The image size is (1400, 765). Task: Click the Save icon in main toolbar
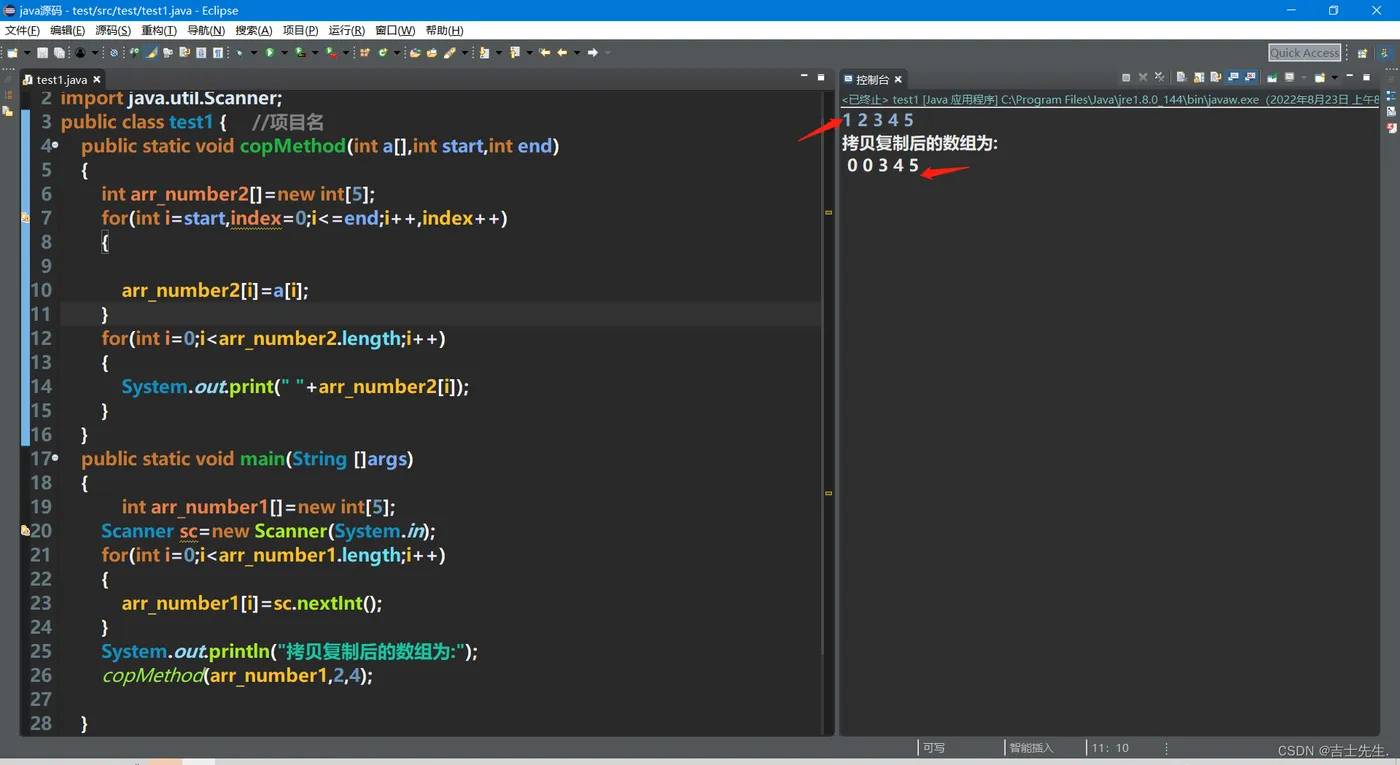click(x=42, y=52)
